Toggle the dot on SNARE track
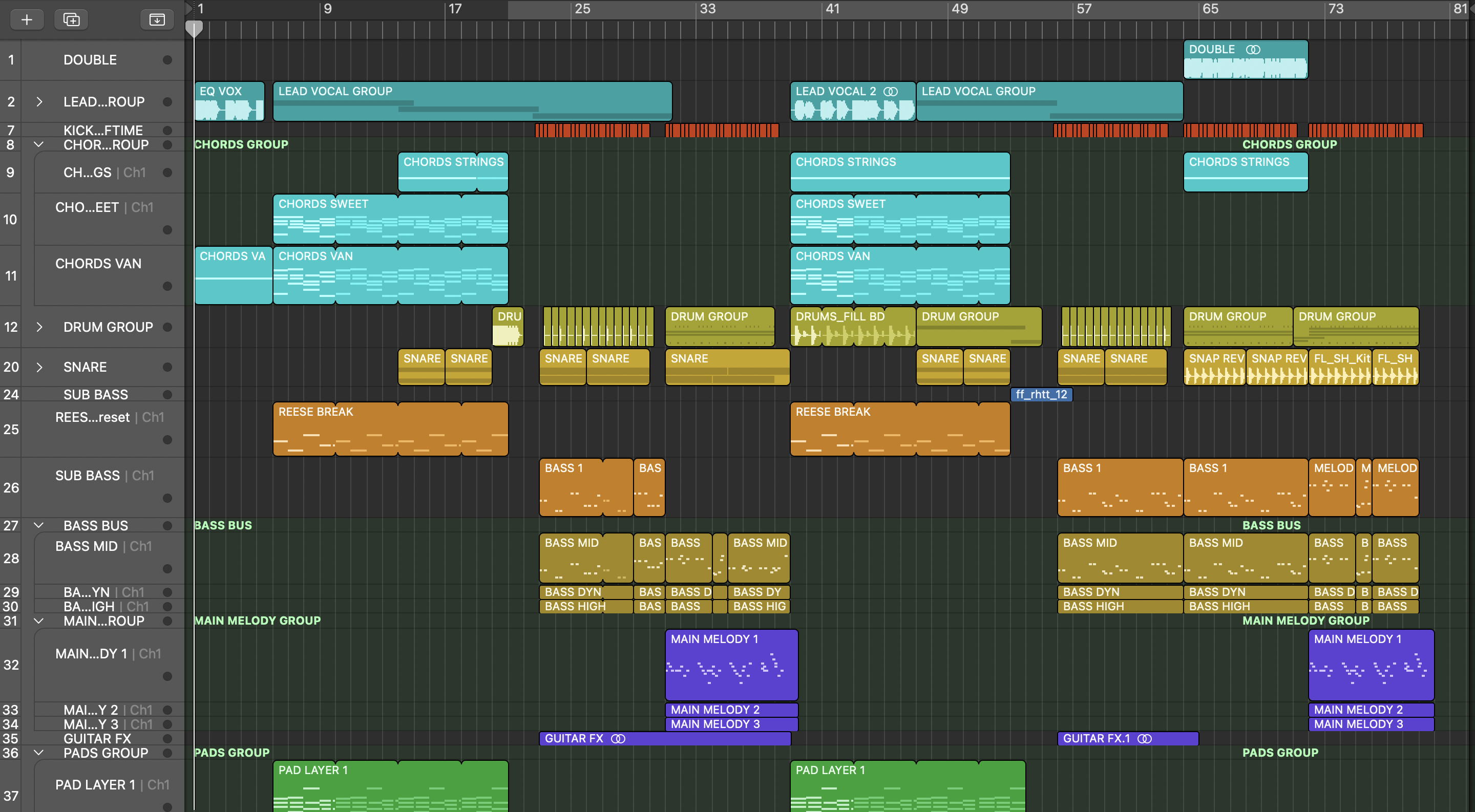The image size is (1475, 812). coord(167,368)
